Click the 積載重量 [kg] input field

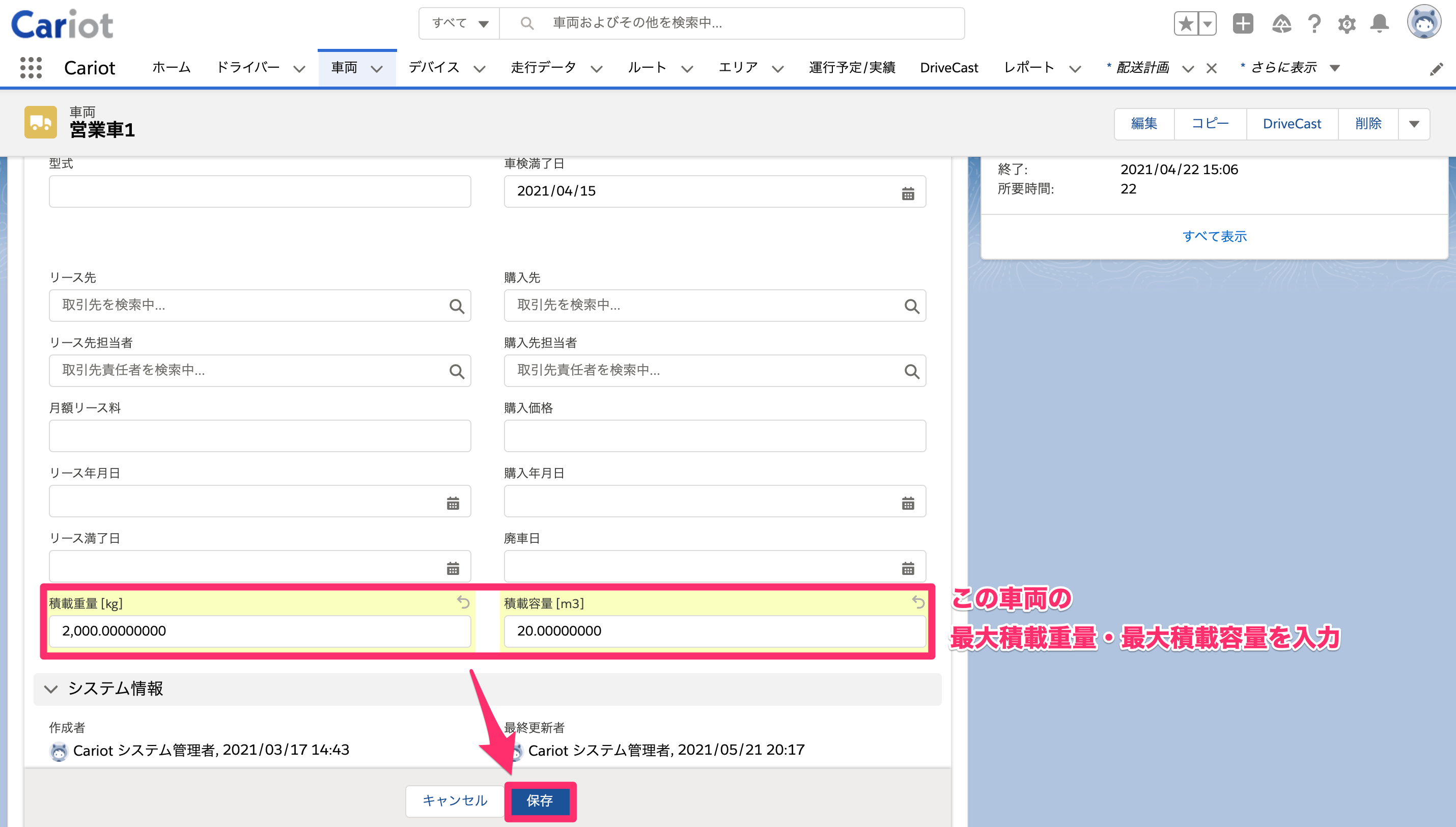260,631
